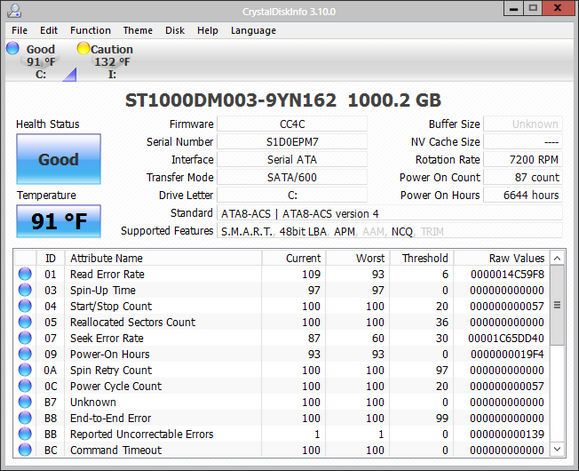Open the Disk menu
The image size is (579, 471).
point(175,30)
